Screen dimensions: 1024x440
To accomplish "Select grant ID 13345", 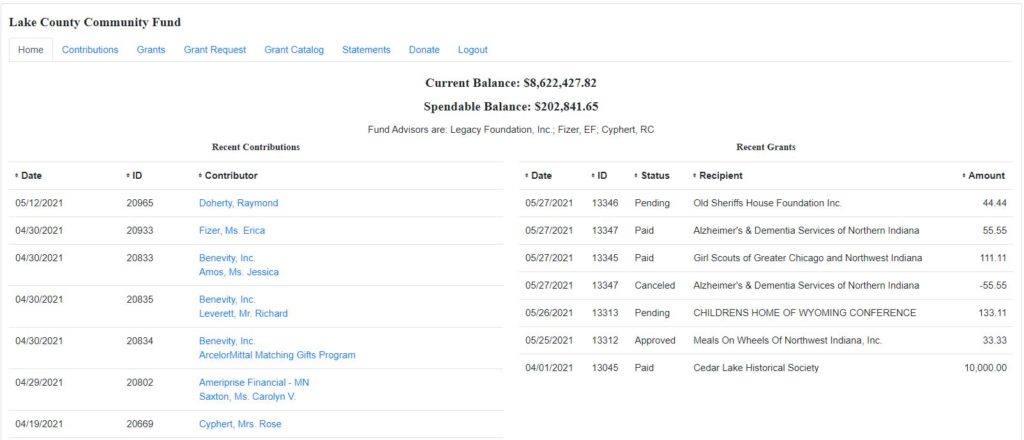I will click(605, 258).
